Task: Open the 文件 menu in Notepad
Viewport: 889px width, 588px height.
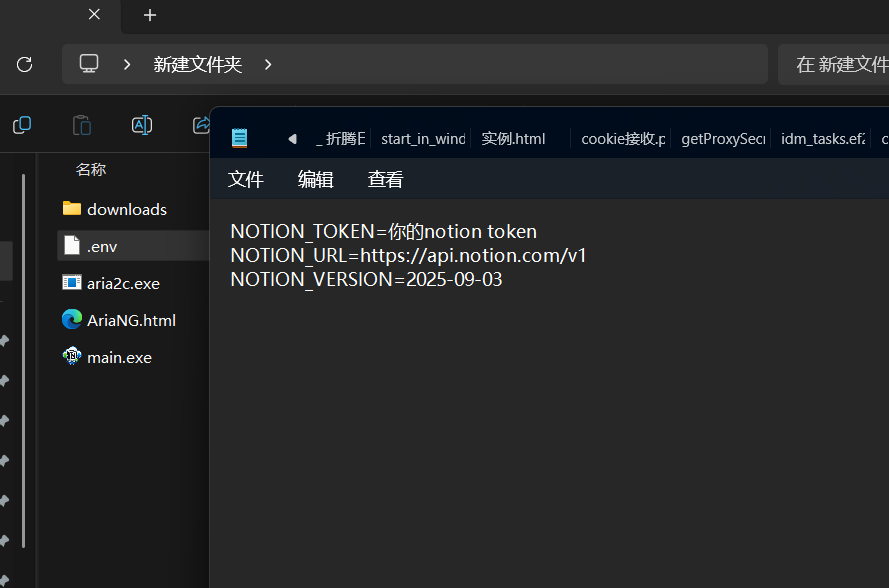Action: [x=246, y=179]
